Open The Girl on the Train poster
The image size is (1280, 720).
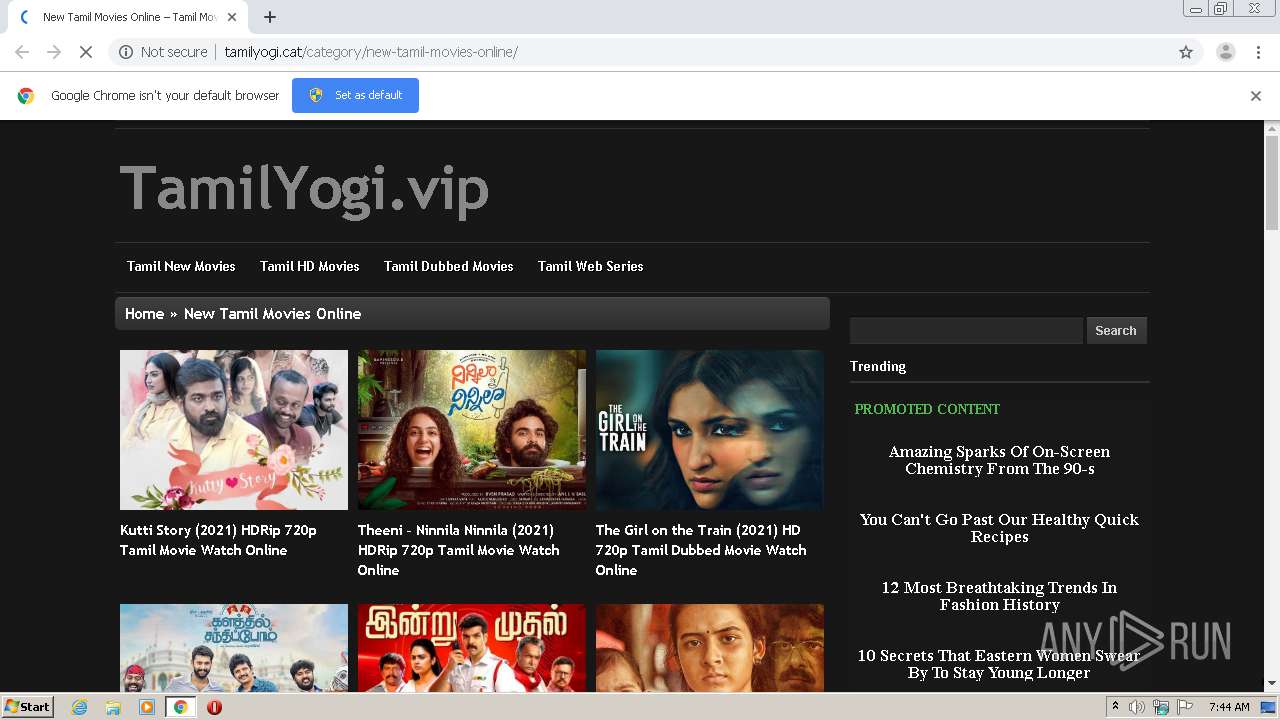click(710, 430)
